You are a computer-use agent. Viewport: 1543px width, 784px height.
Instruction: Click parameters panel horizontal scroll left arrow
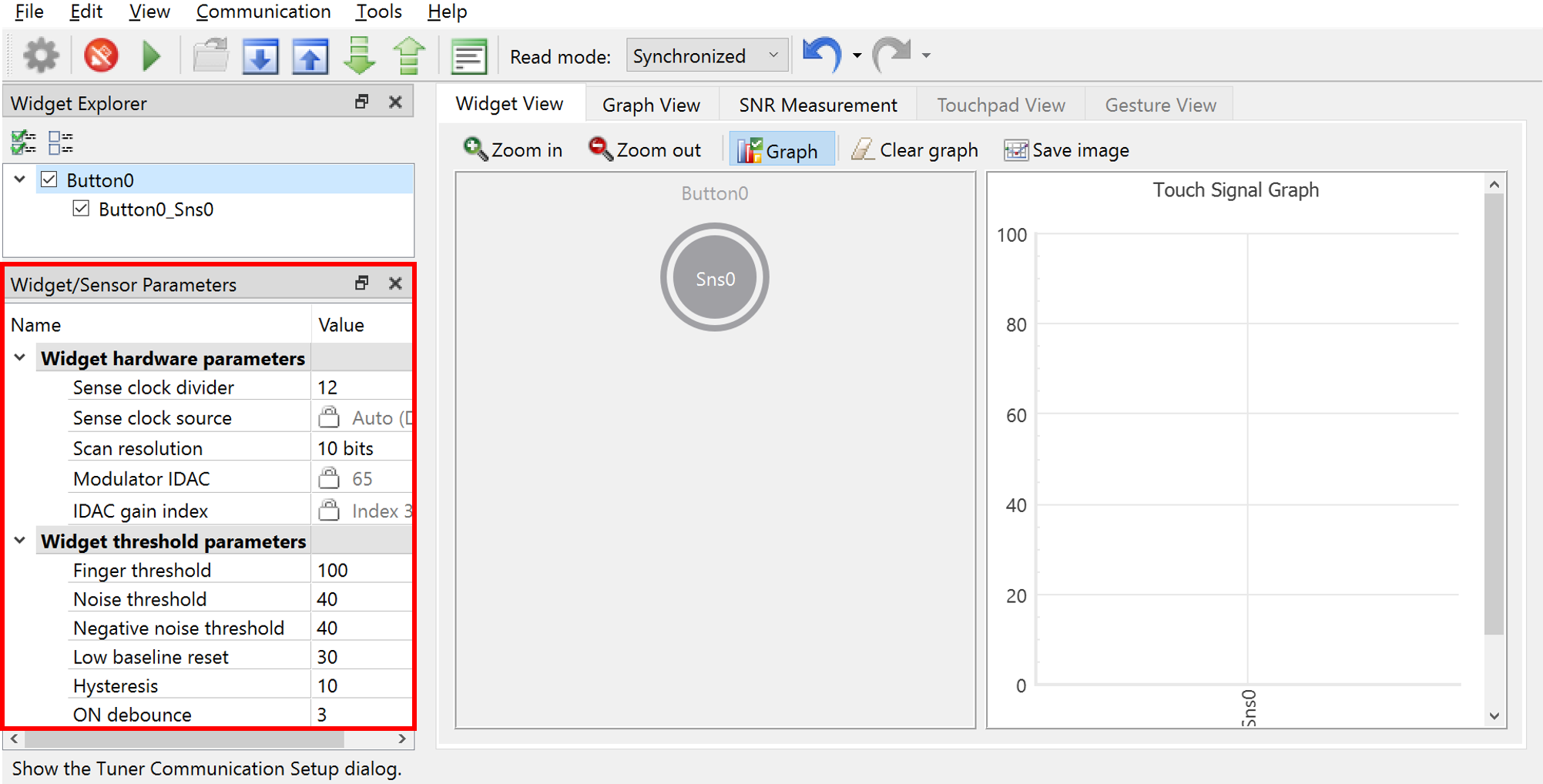click(15, 739)
